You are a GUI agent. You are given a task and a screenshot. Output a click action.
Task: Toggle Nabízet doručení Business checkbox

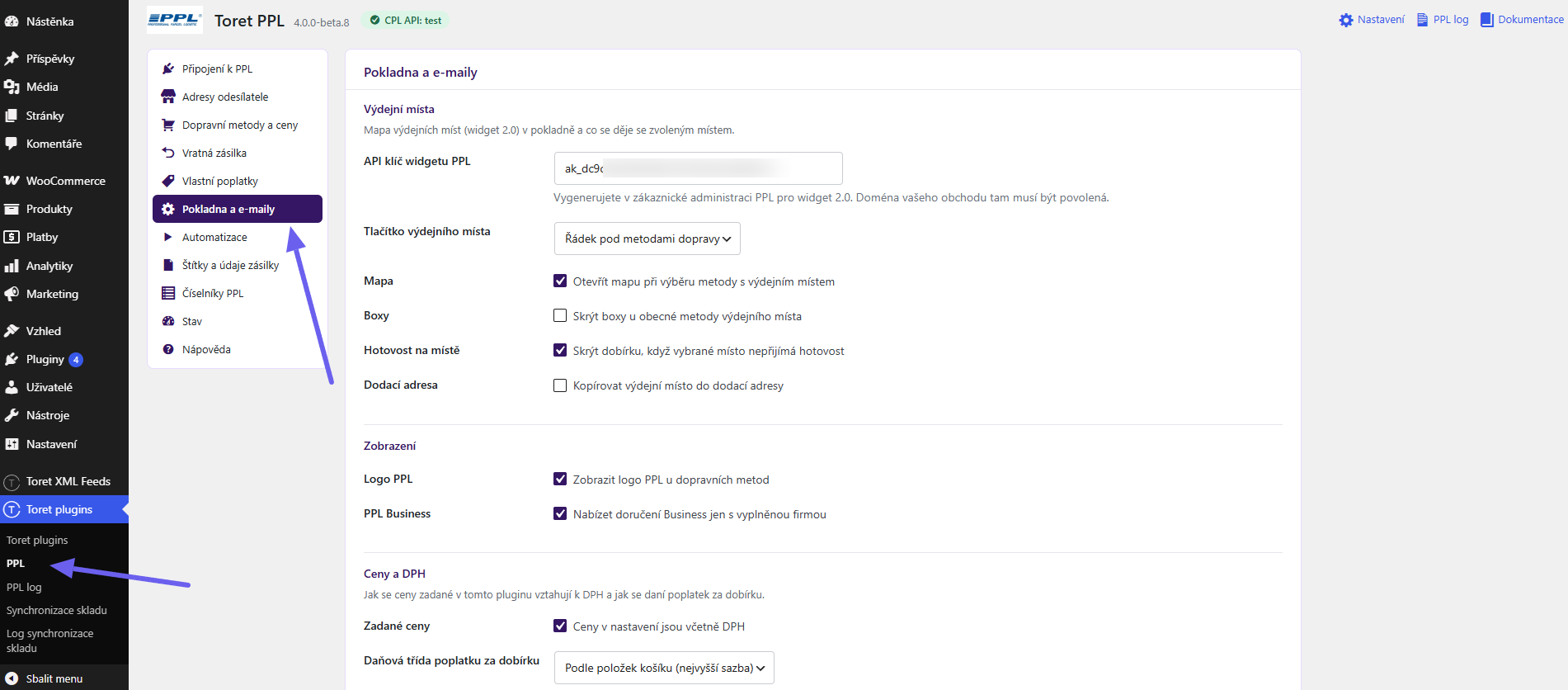[x=560, y=513]
